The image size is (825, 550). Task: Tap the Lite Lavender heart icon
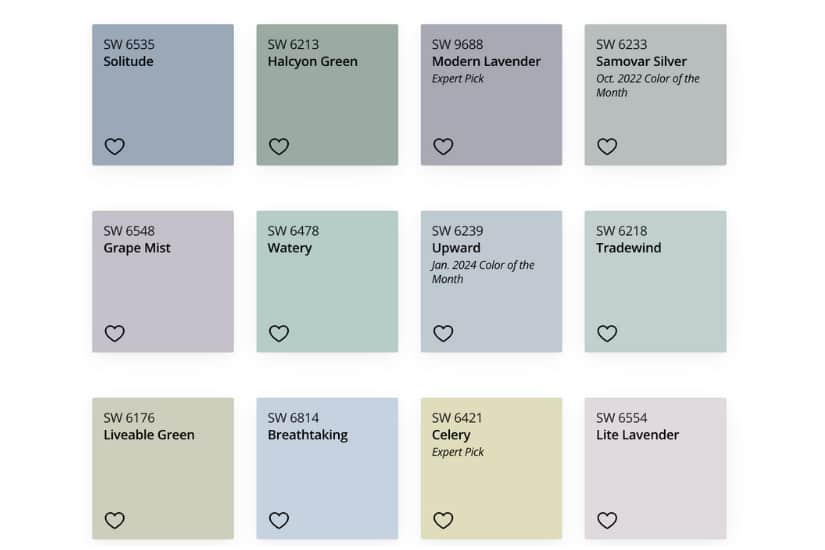click(607, 521)
